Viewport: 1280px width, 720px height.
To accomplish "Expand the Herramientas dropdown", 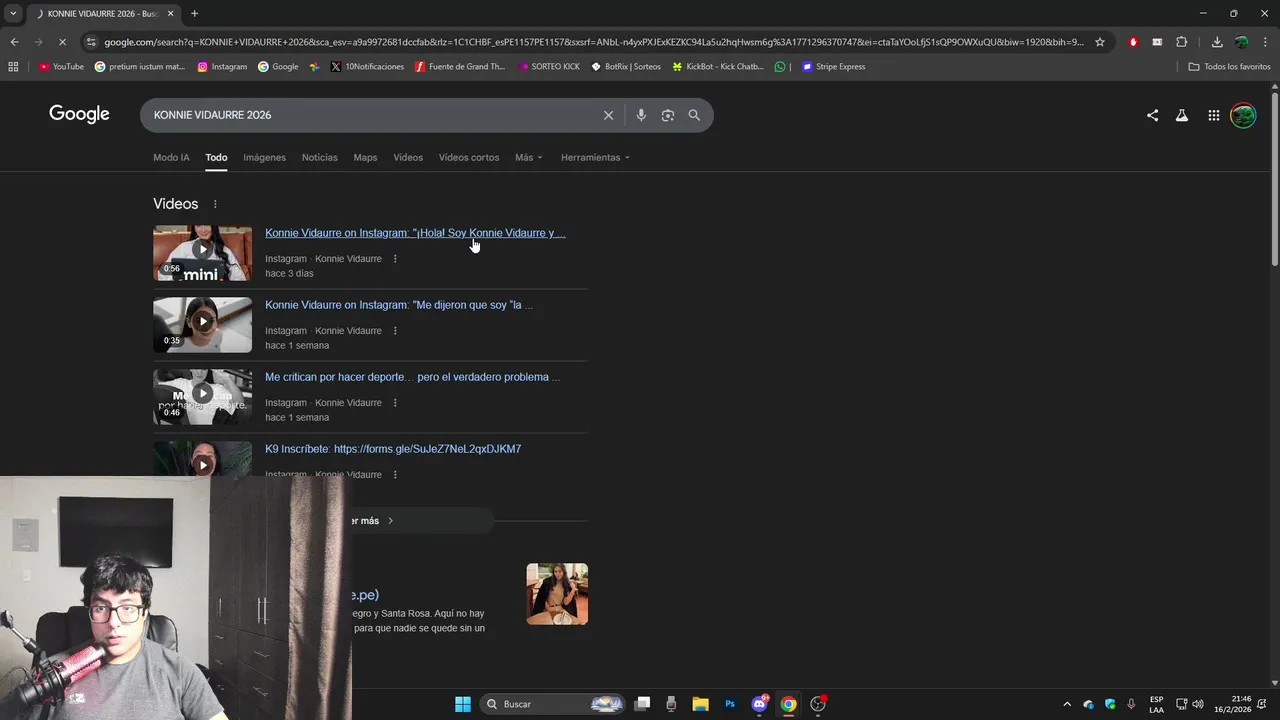I will coord(595,158).
